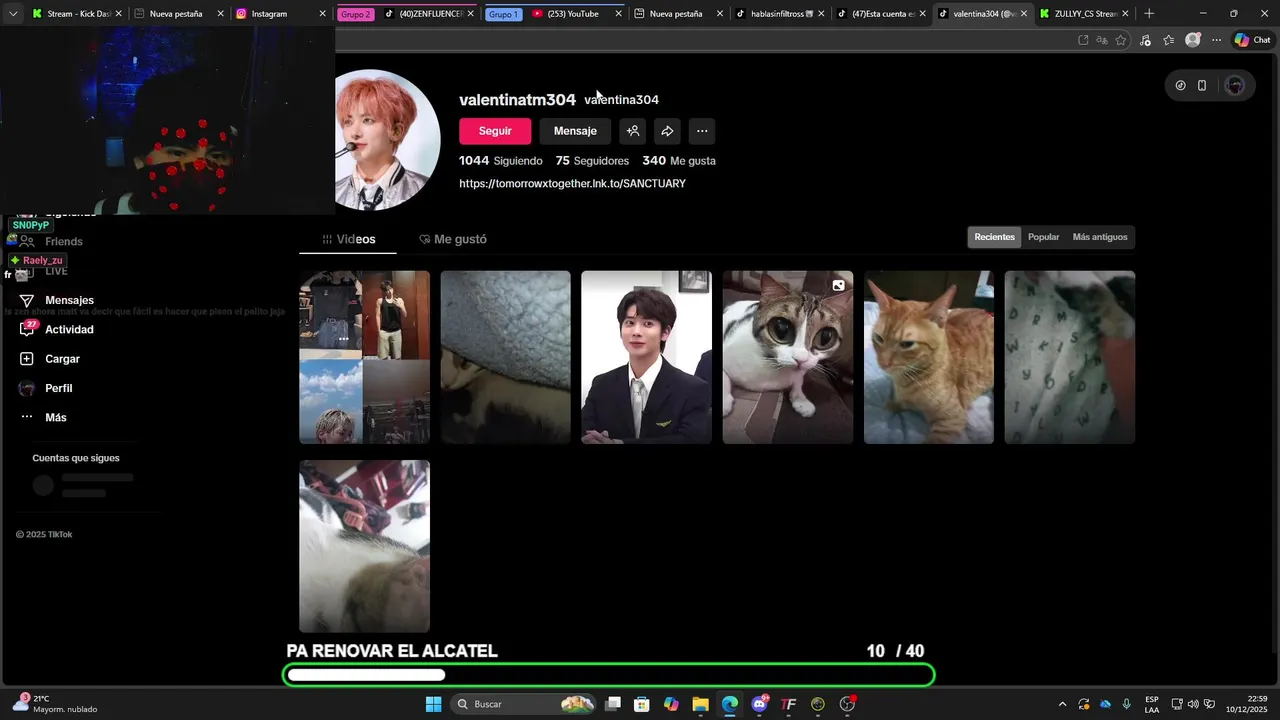Show hidden system tray icons
Viewport: 1280px width, 720px height.
[1062, 704]
